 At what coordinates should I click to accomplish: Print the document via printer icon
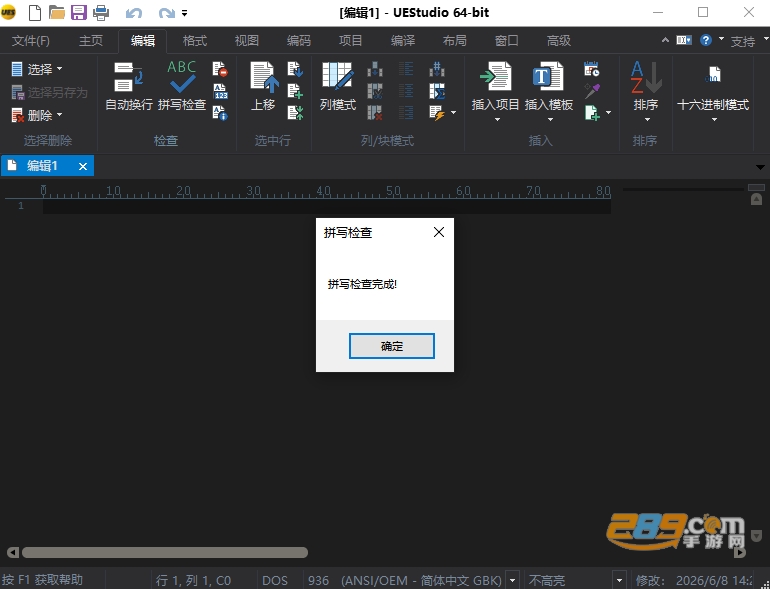[x=101, y=12]
